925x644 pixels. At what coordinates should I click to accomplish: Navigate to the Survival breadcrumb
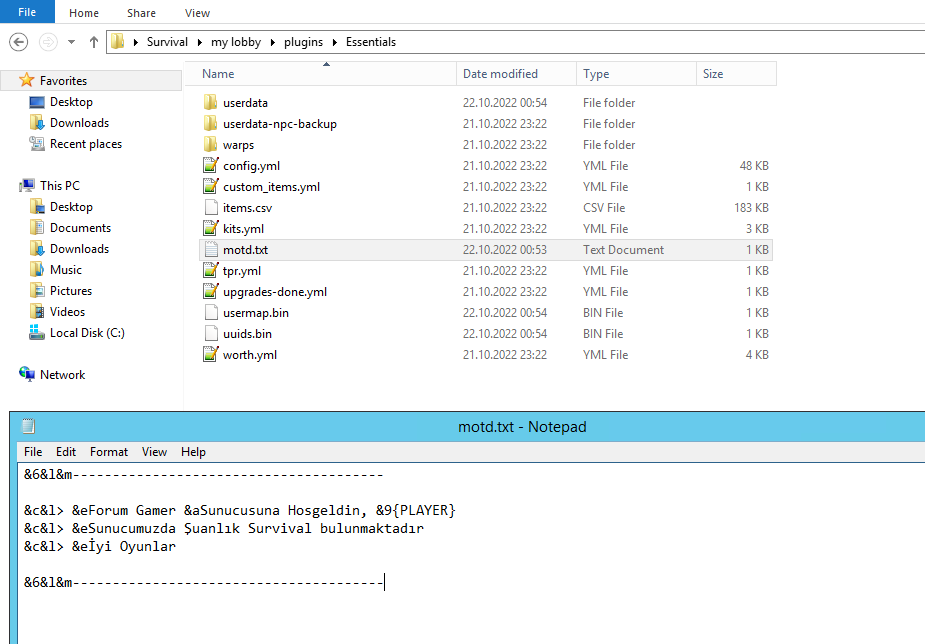coord(167,42)
